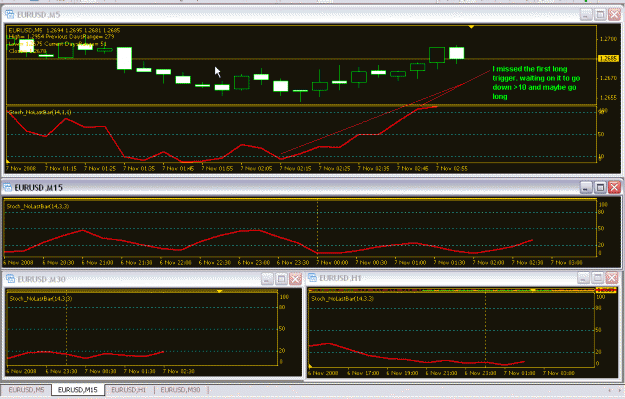
Task: Click the last white candle on the M5 chart
Action: coord(457,53)
